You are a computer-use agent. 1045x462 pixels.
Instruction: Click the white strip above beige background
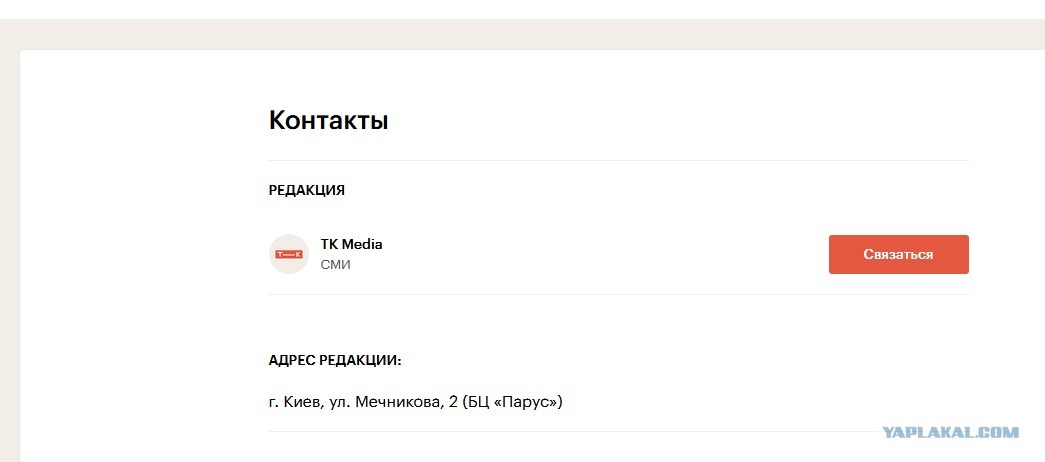(x=522, y=9)
